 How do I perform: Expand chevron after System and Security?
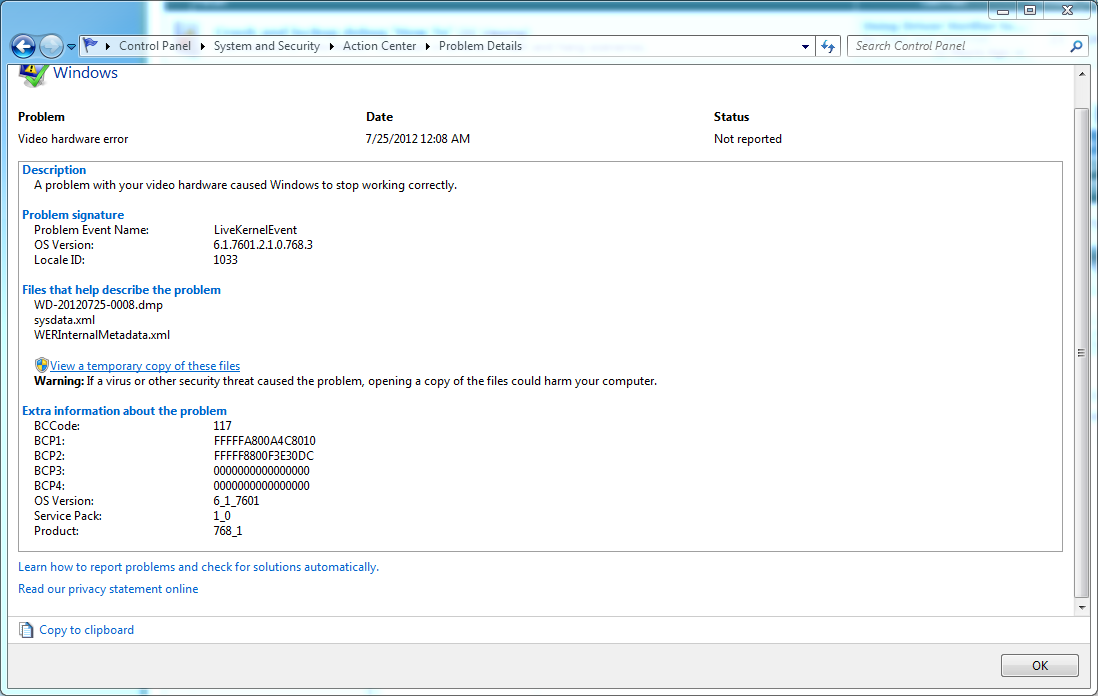click(x=331, y=46)
